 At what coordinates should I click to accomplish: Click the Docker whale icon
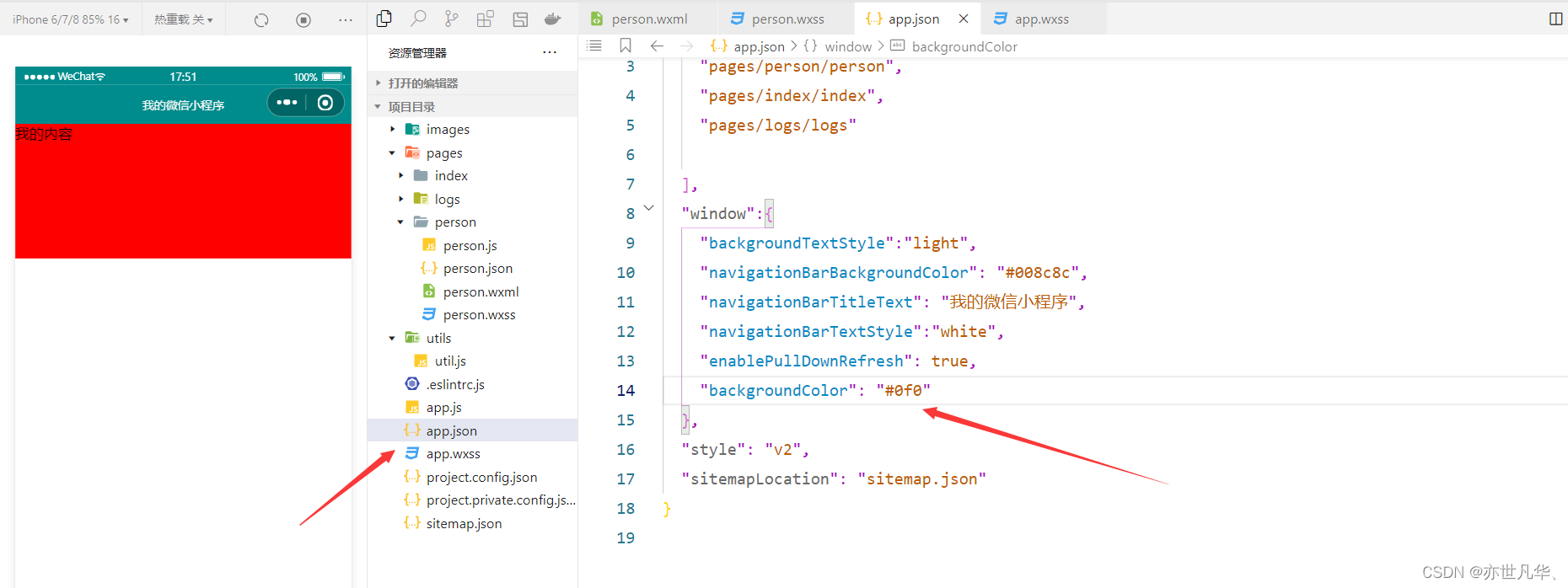click(553, 19)
